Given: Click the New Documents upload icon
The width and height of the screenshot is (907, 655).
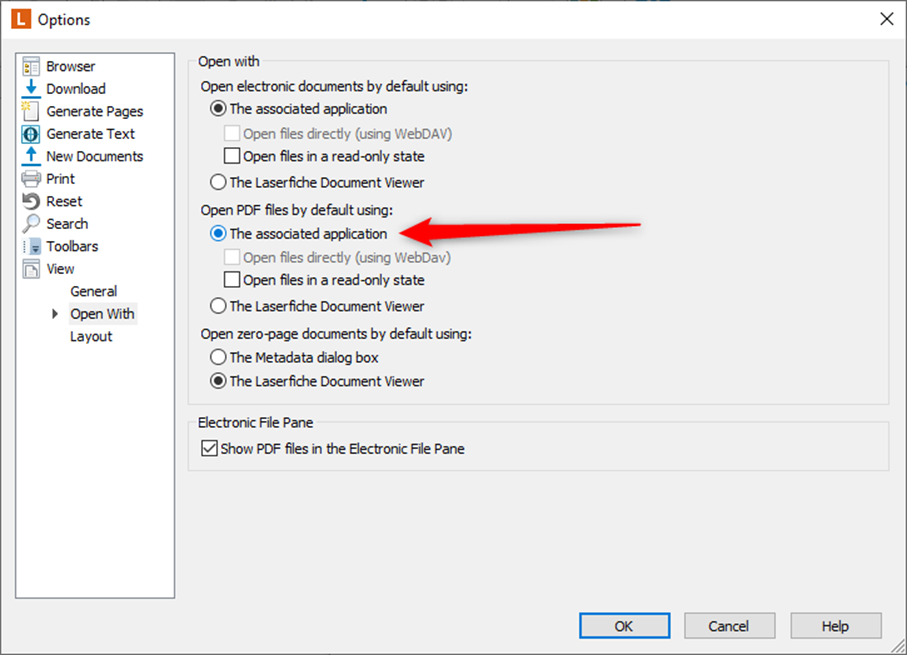Looking at the screenshot, I should coord(31,156).
